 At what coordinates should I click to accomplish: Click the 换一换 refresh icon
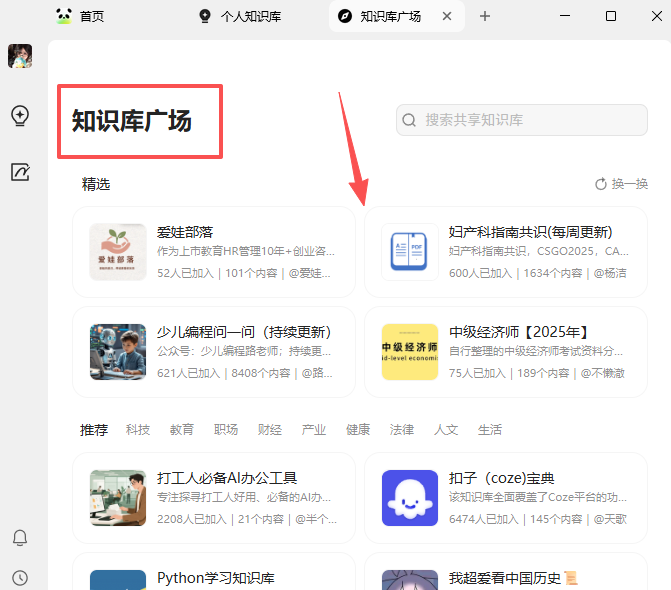click(601, 184)
